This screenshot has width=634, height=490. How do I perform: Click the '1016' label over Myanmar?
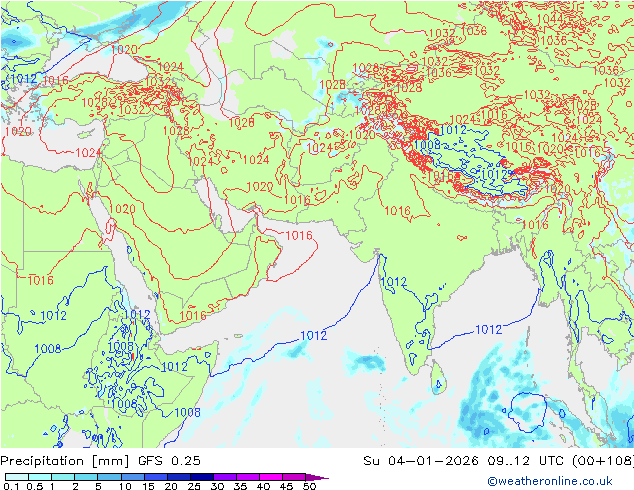(x=535, y=224)
